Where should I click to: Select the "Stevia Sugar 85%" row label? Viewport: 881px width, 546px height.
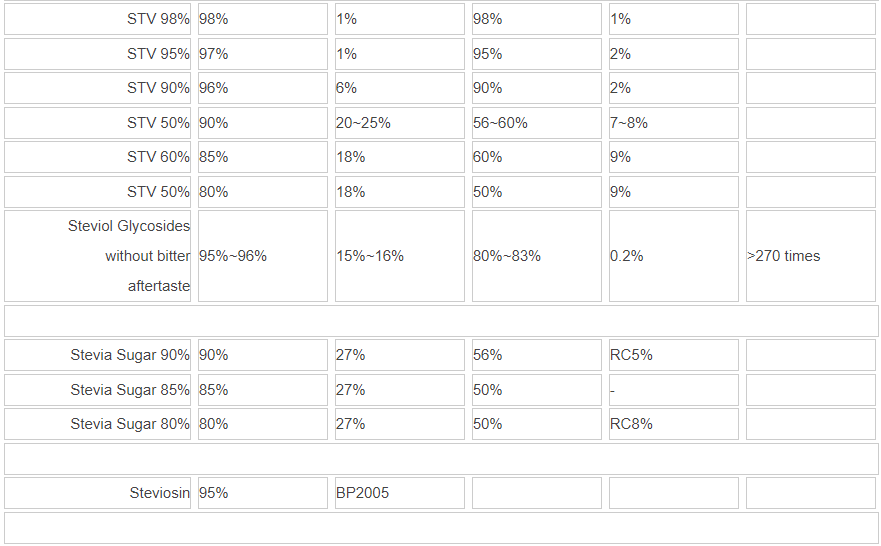tap(130, 390)
